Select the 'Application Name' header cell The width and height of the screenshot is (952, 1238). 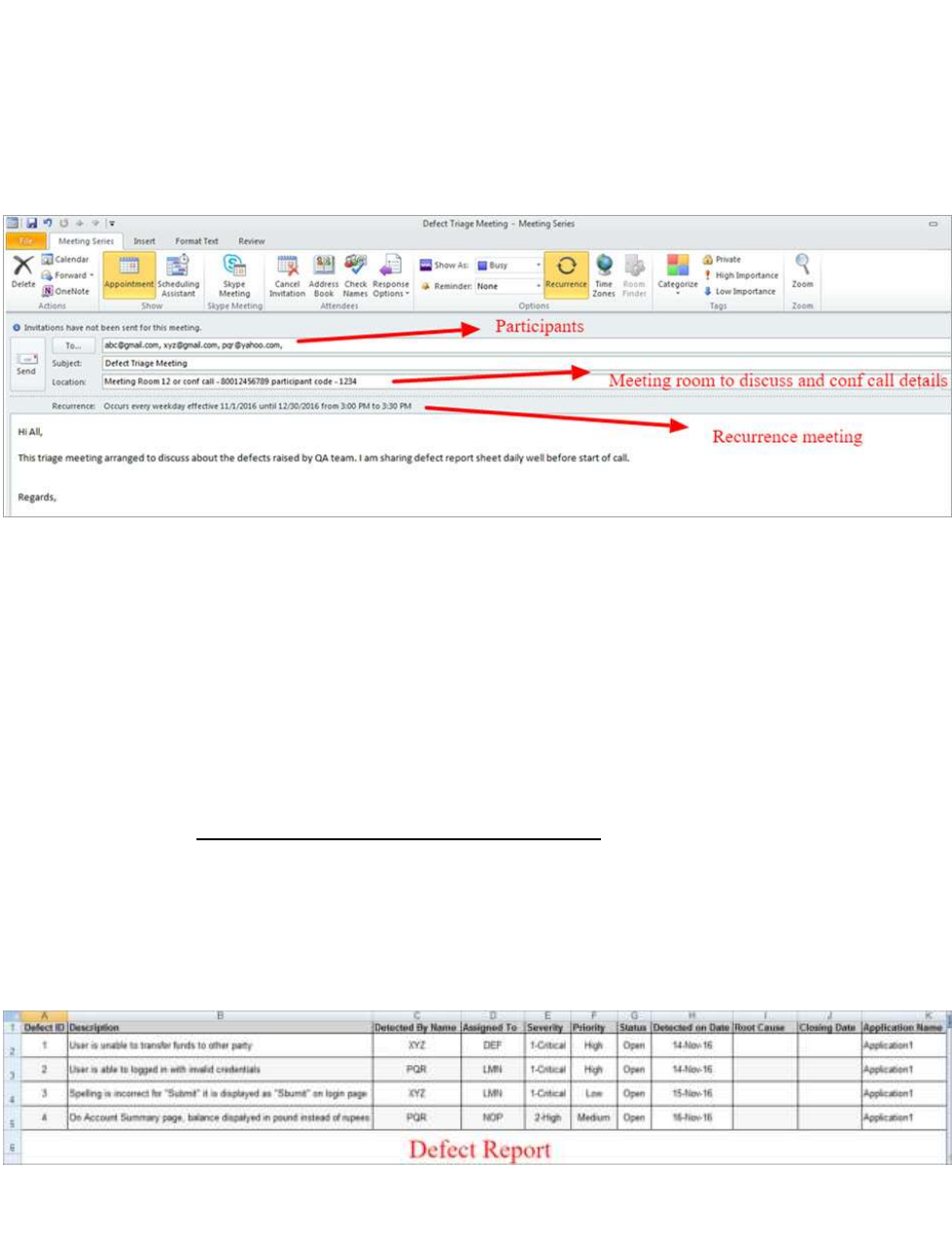coord(903,1027)
